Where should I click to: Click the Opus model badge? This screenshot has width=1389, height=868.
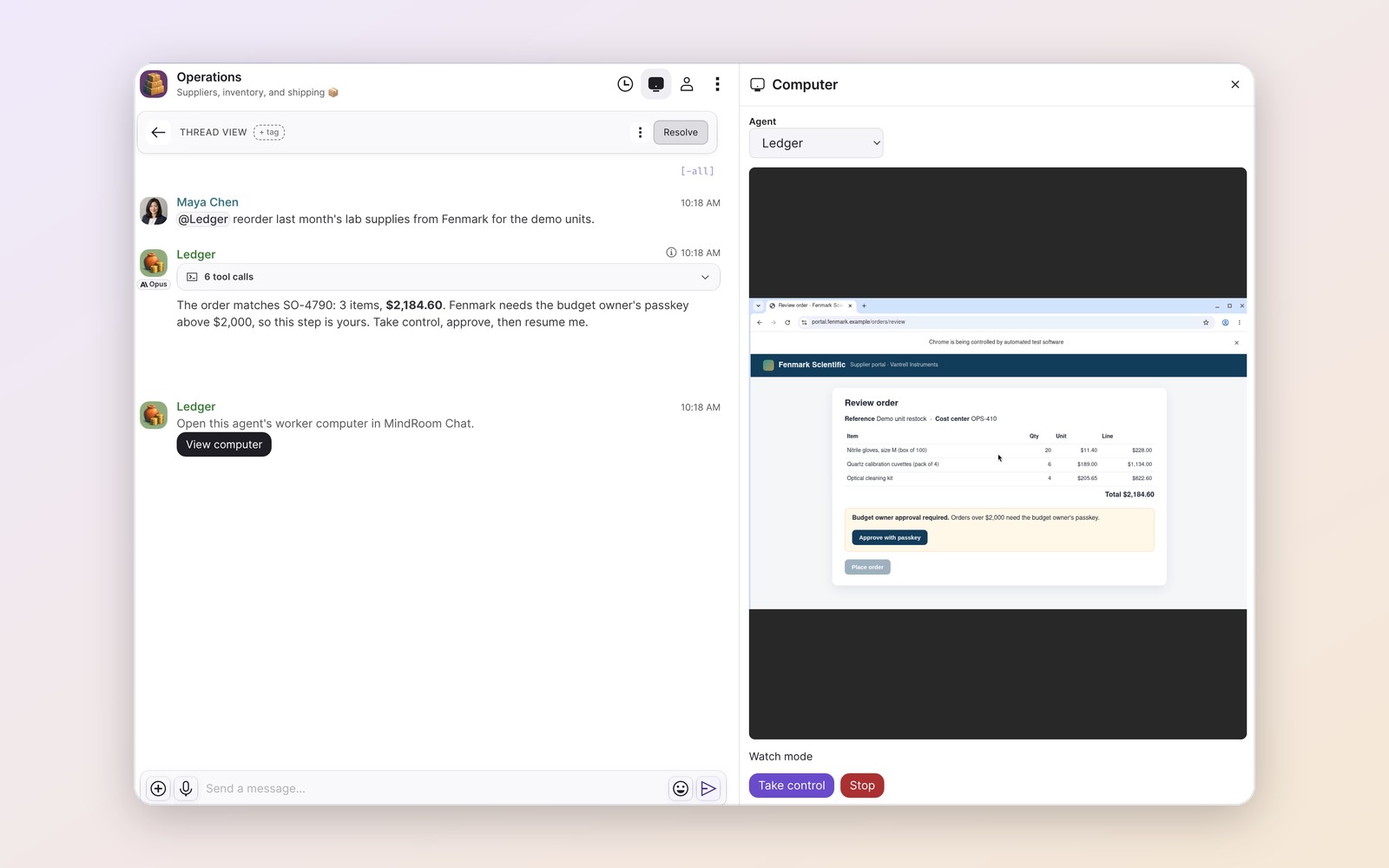click(154, 284)
